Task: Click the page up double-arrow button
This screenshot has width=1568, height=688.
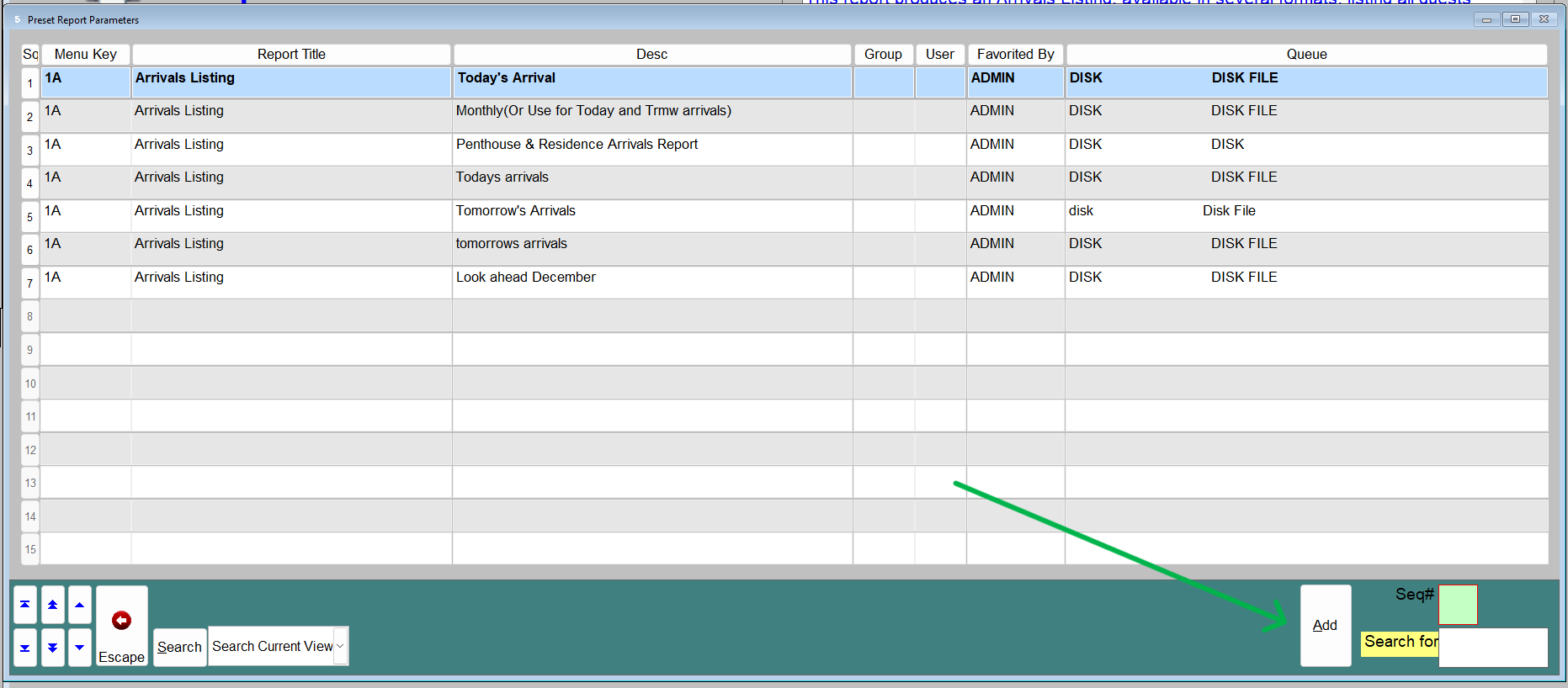Action: tap(52, 605)
